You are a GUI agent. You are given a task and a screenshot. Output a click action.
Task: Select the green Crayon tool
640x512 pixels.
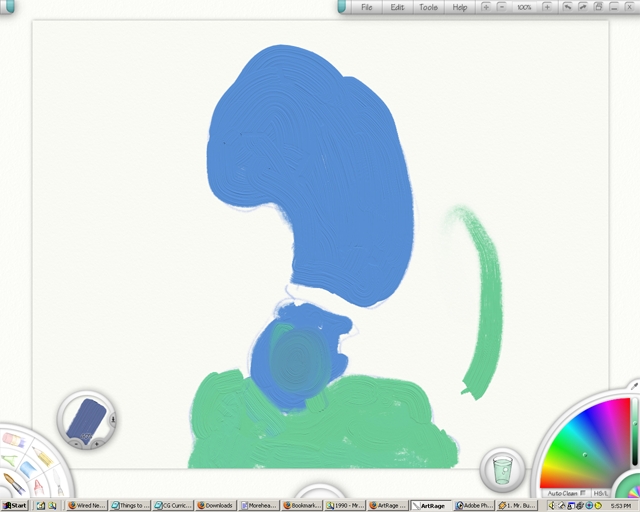pyautogui.click(x=11, y=460)
